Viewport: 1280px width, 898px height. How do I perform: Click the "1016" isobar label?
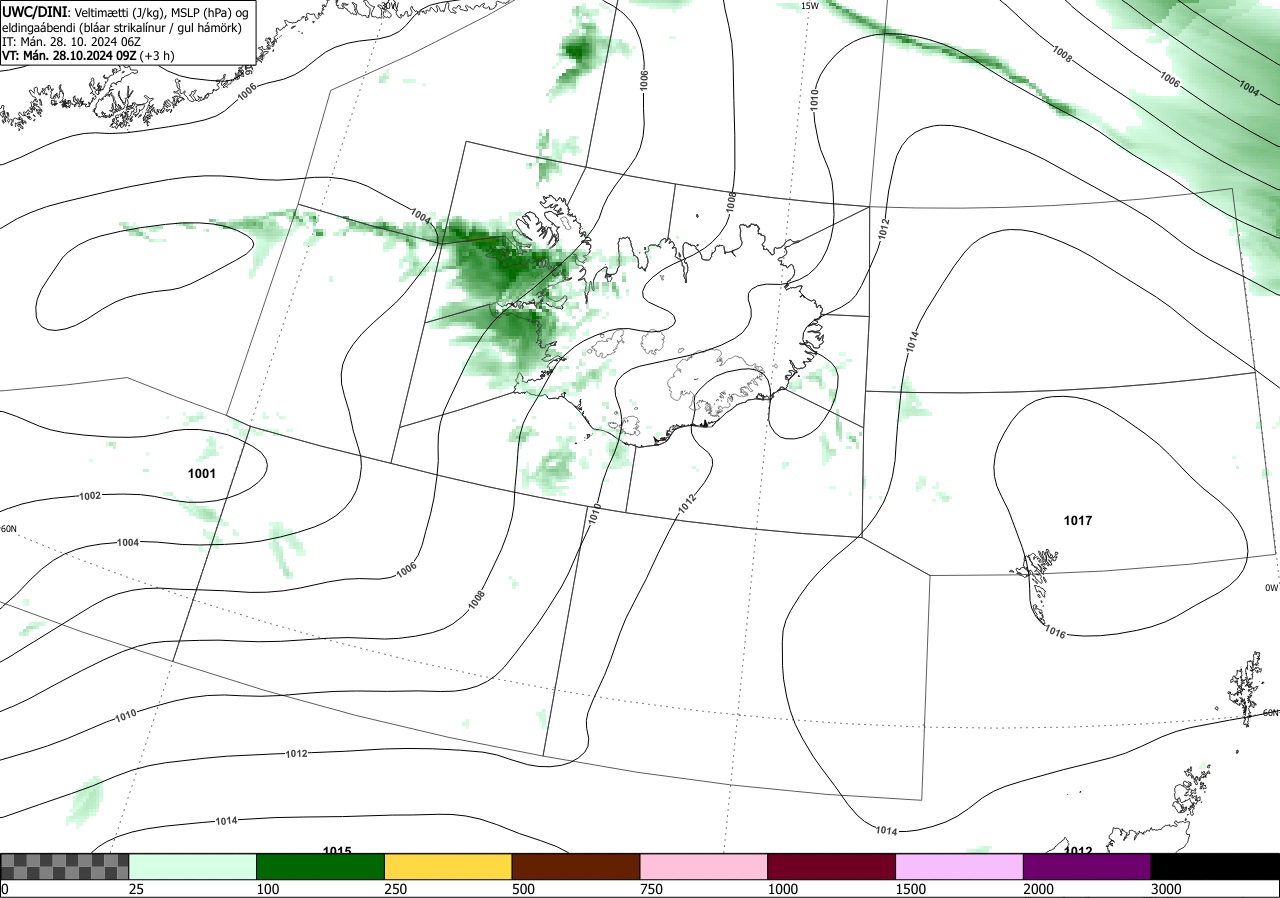[x=1055, y=631]
